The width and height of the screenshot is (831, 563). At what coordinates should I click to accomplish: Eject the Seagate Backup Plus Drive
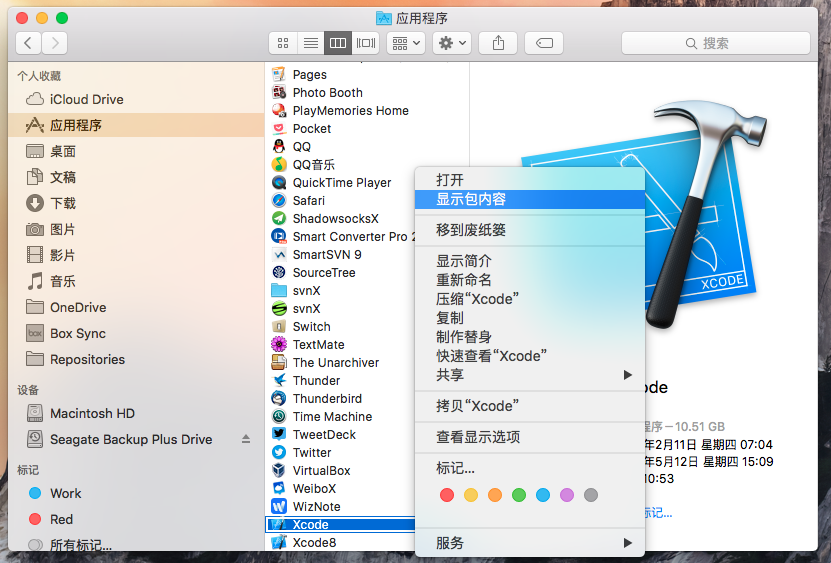click(245, 439)
